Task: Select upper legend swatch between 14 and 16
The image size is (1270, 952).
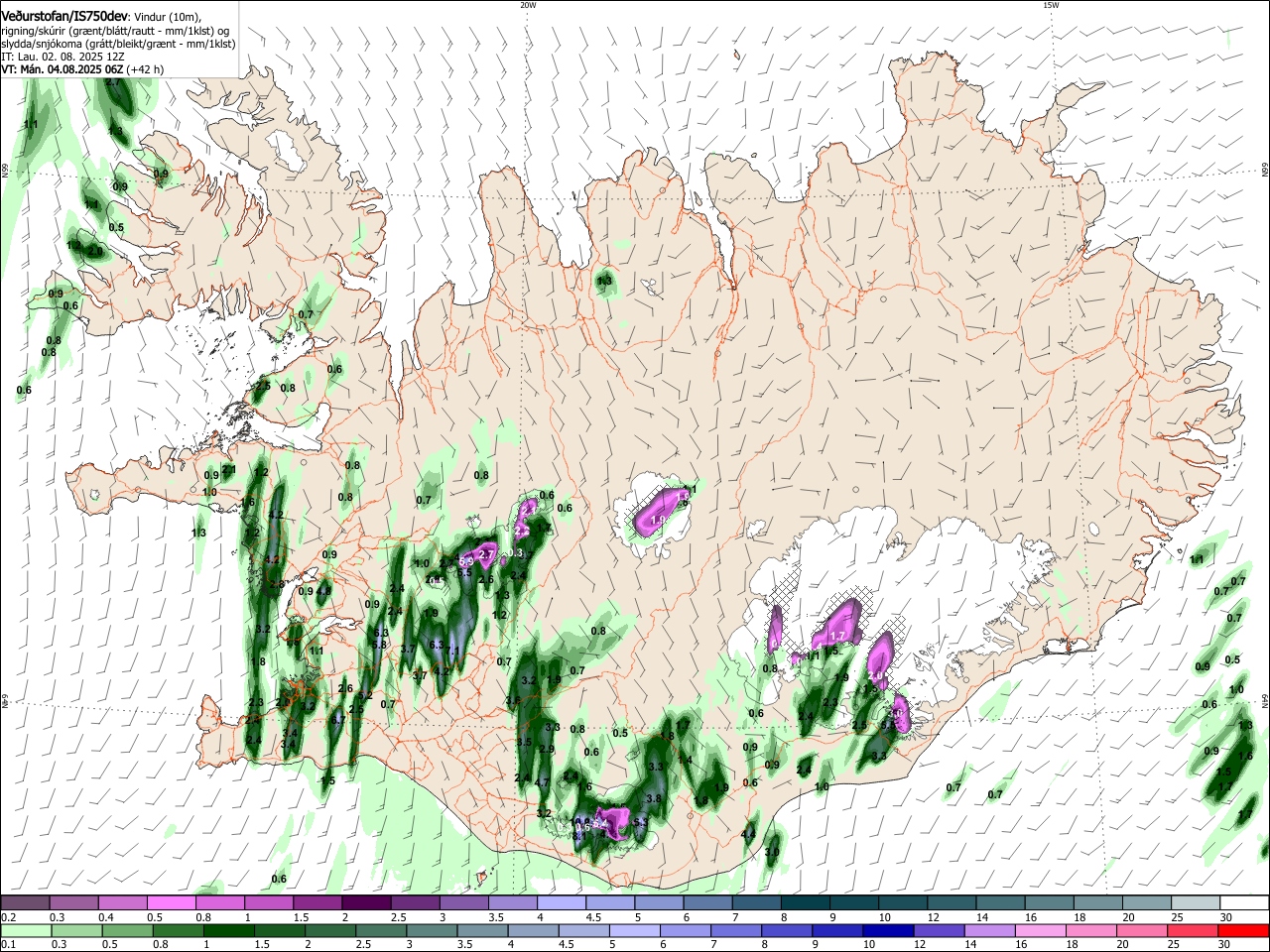Action: (x=1000, y=903)
